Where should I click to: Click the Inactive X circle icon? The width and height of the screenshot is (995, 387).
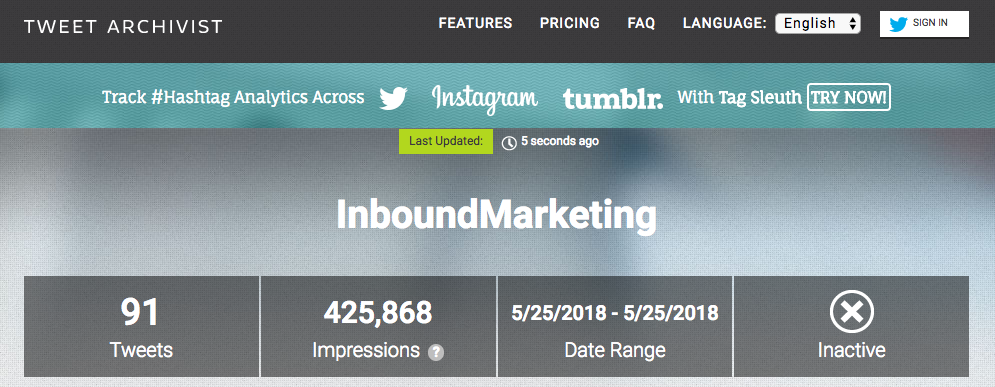(x=852, y=312)
